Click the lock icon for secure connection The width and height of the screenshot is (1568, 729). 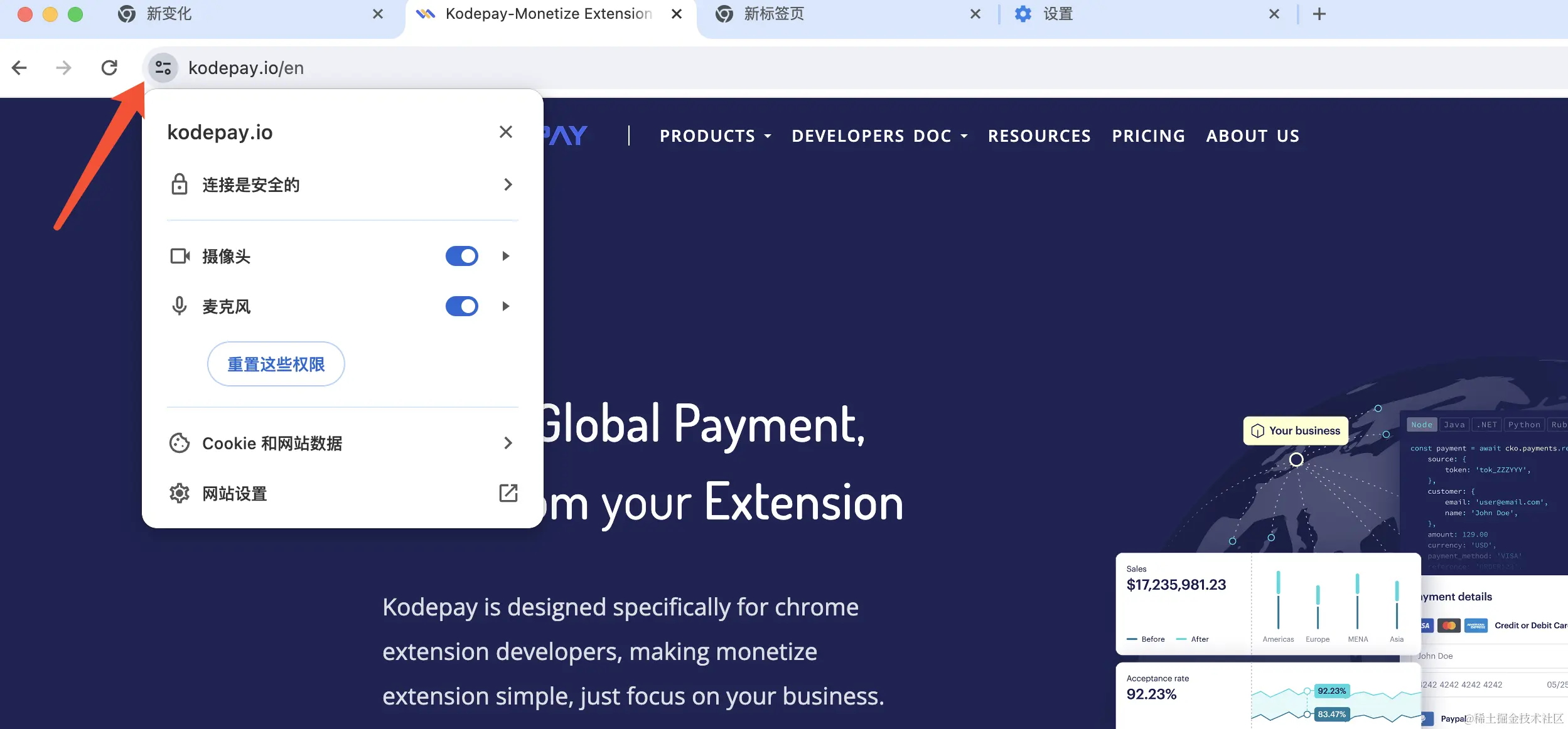point(180,184)
